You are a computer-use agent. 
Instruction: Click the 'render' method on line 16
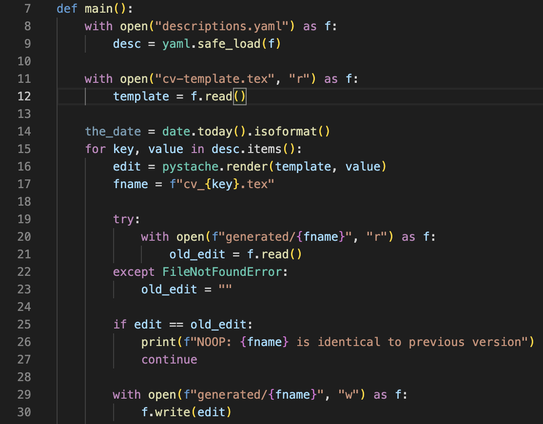pos(247,167)
